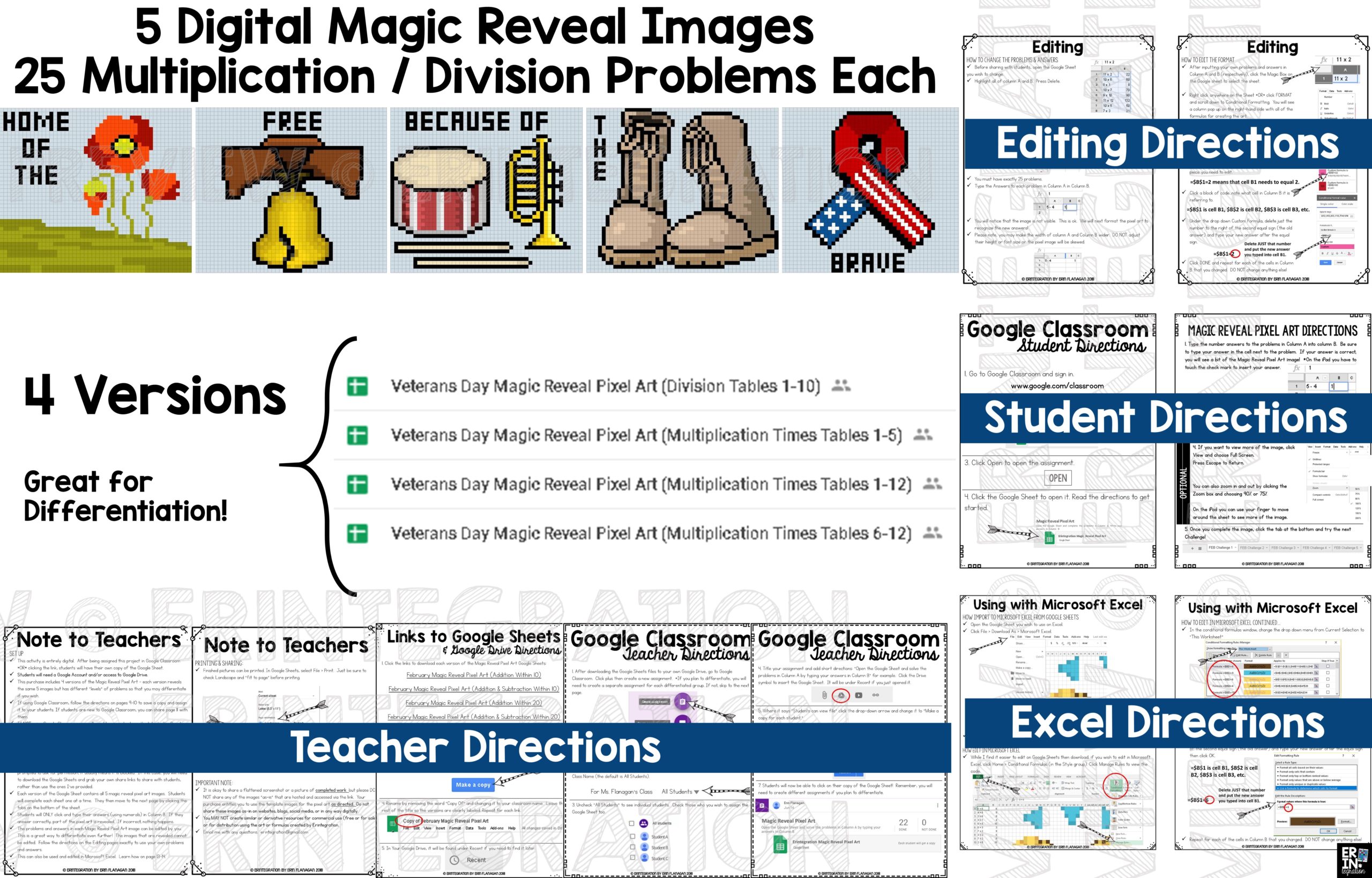
Task: Click the paperclip attachment icon
Action: [824, 695]
